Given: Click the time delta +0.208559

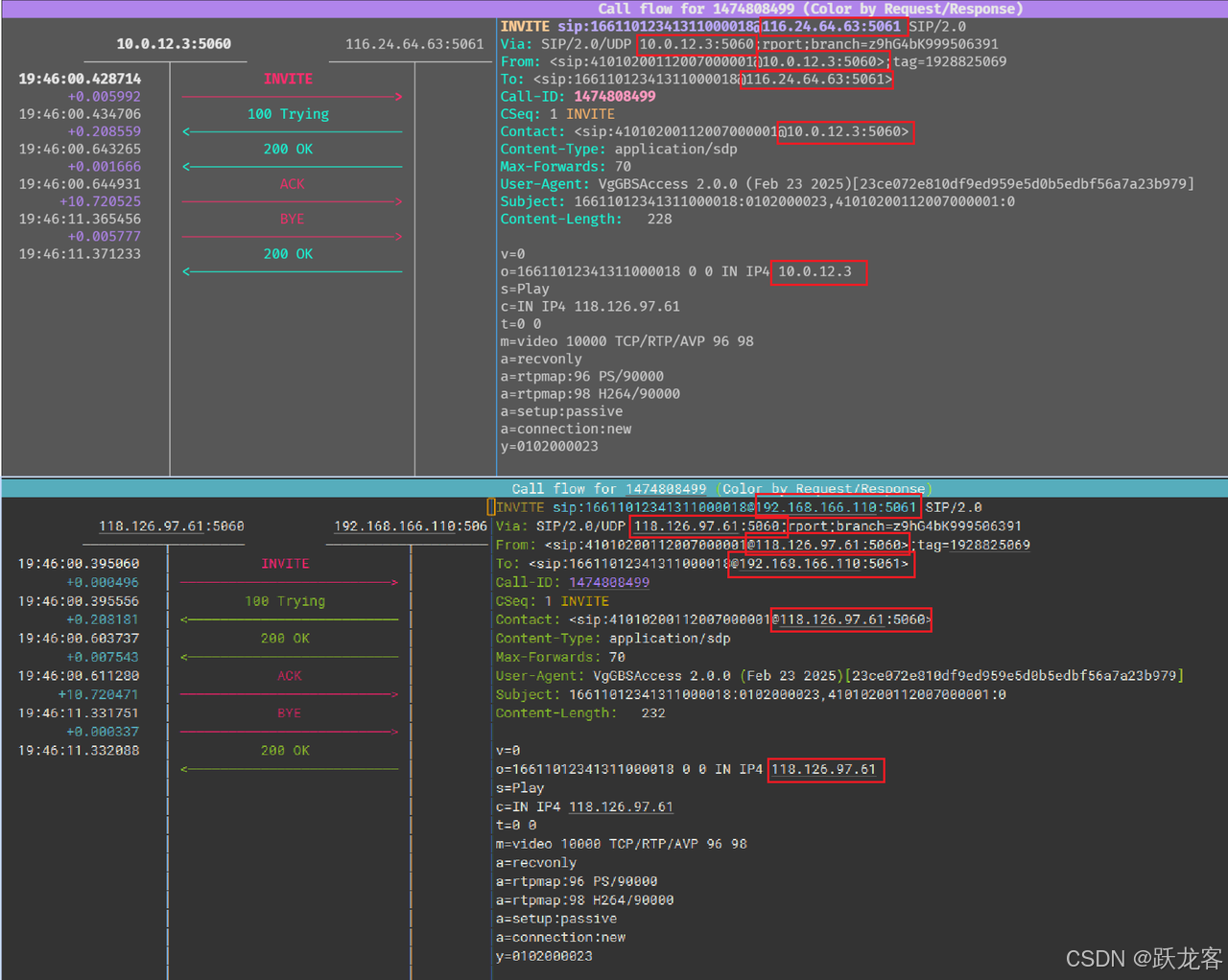Looking at the screenshot, I should point(104,131).
